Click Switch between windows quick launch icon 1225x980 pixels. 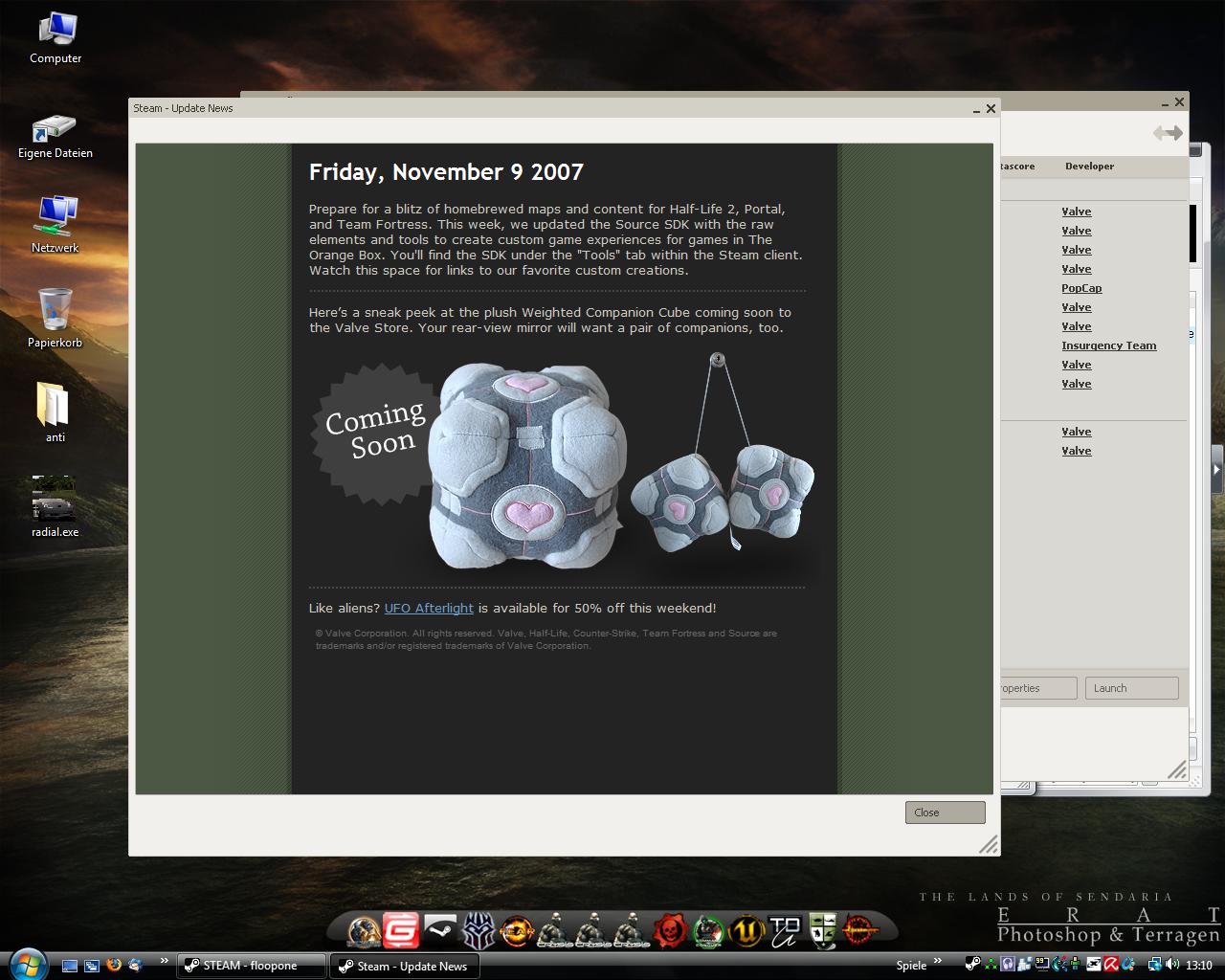point(92,965)
